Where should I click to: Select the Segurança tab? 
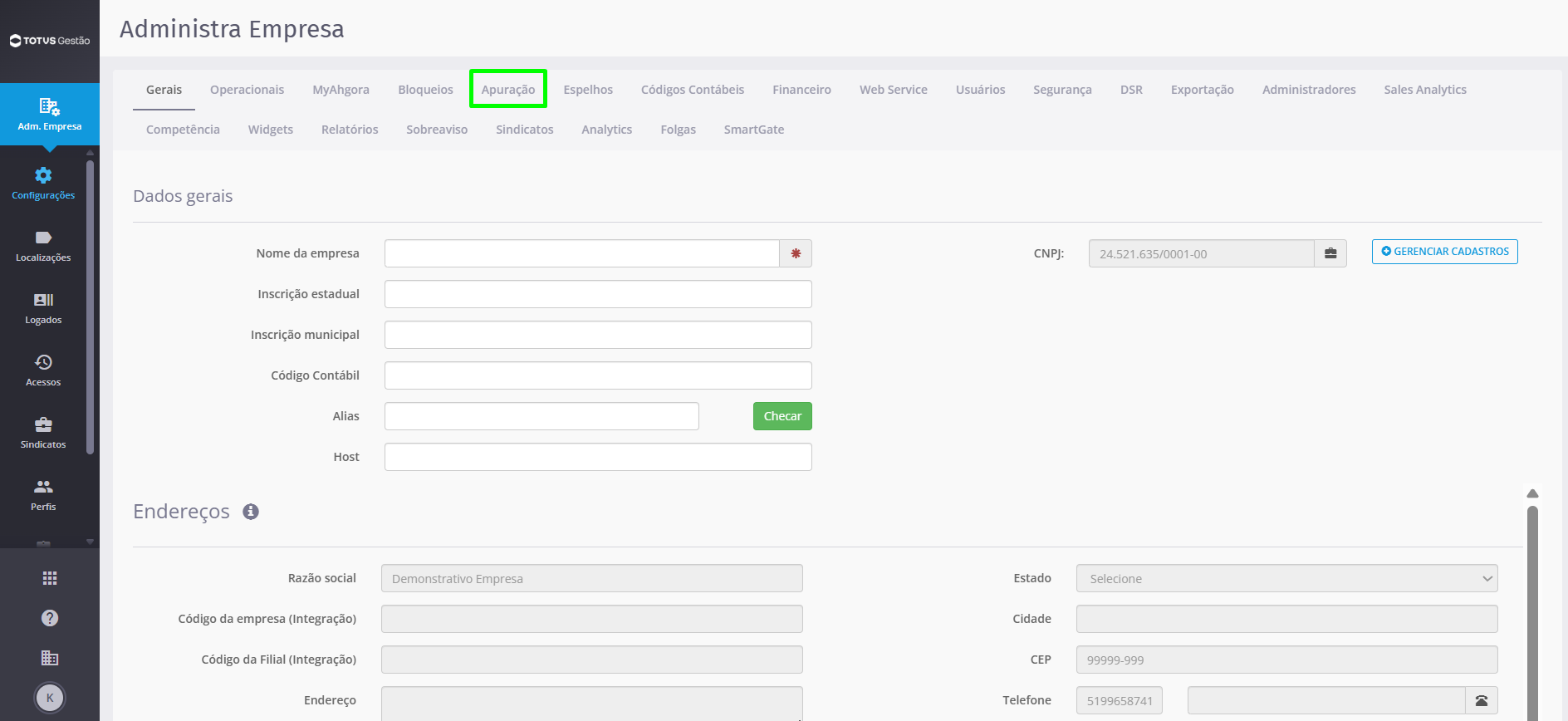click(1062, 90)
